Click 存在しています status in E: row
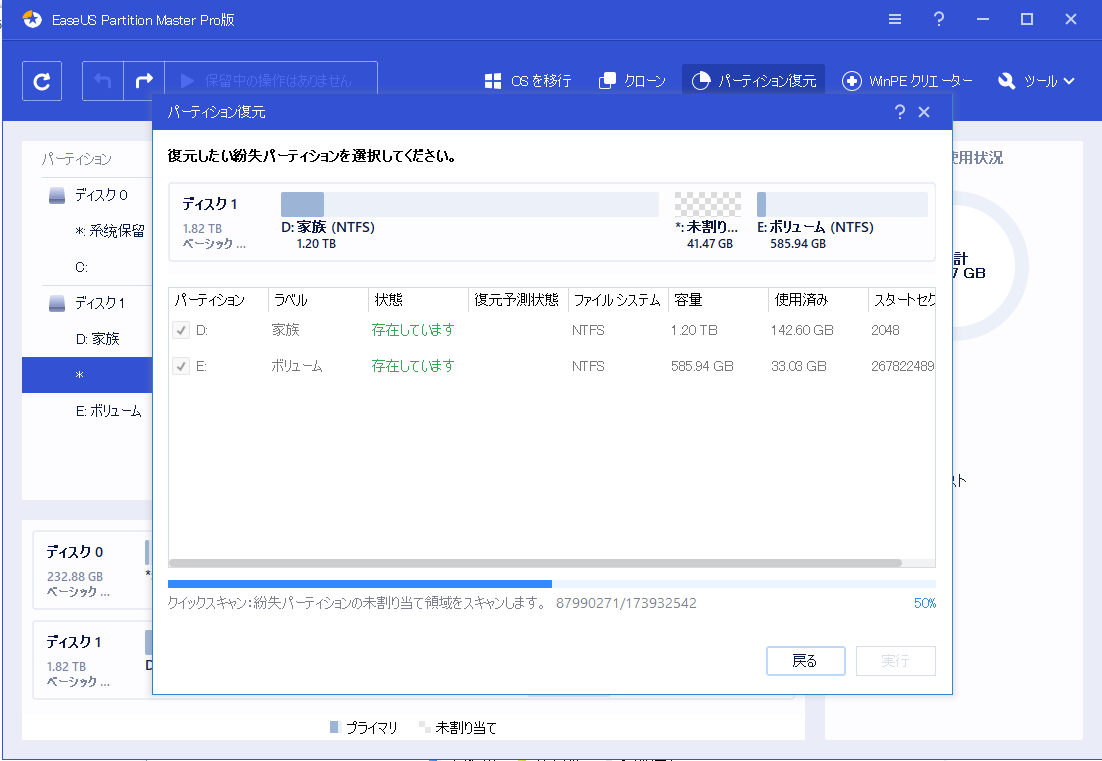Screen dimensions: 1102x761 pyautogui.click(x=413, y=366)
